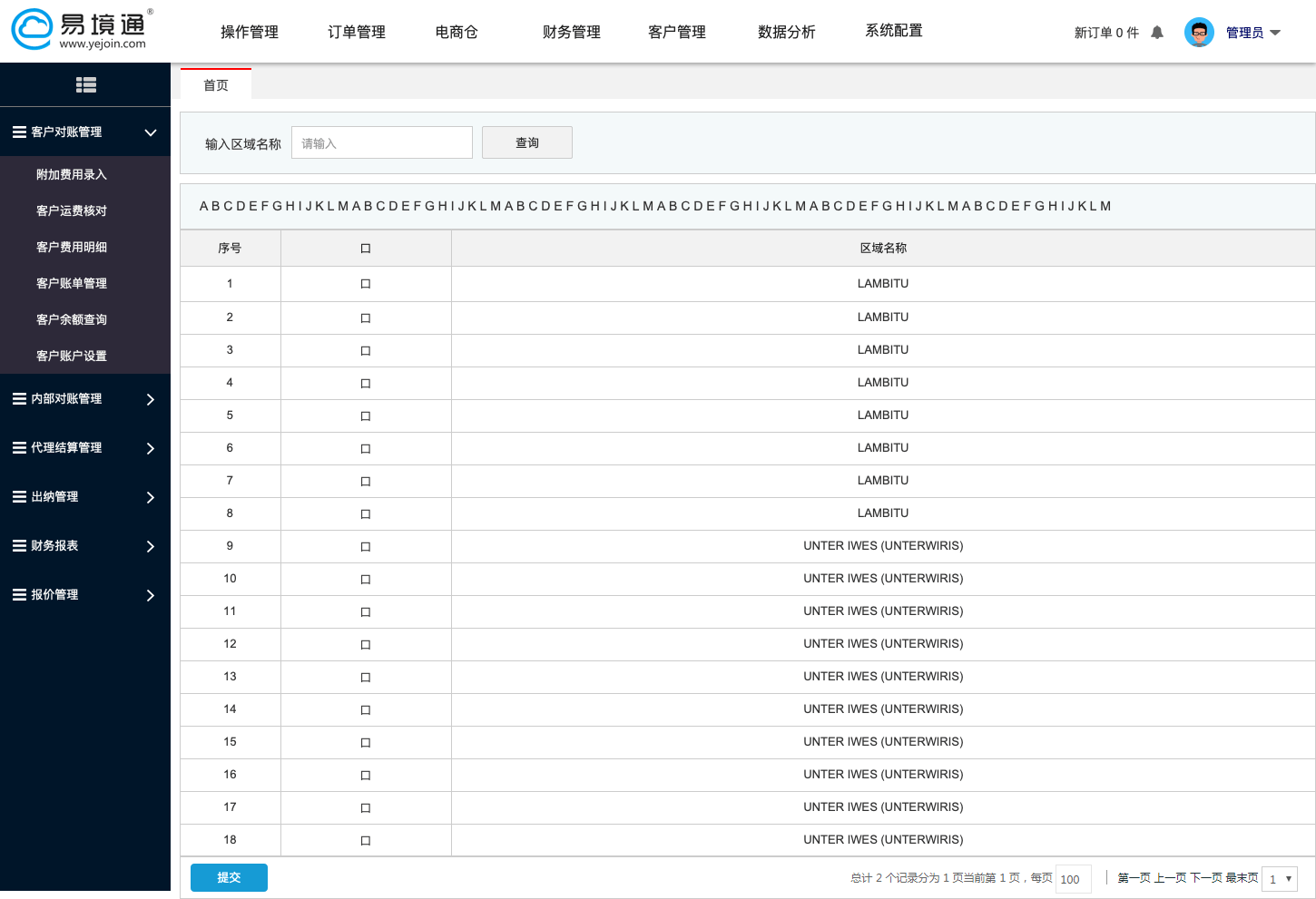Check the box in row 5
1316x899 pixels.
pos(366,416)
